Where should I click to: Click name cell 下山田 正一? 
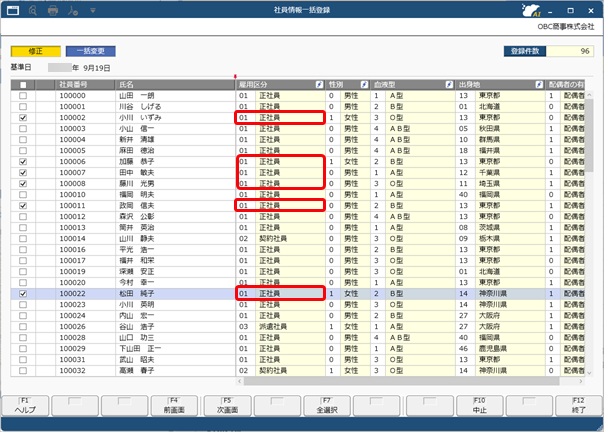pyautogui.click(x=175, y=349)
